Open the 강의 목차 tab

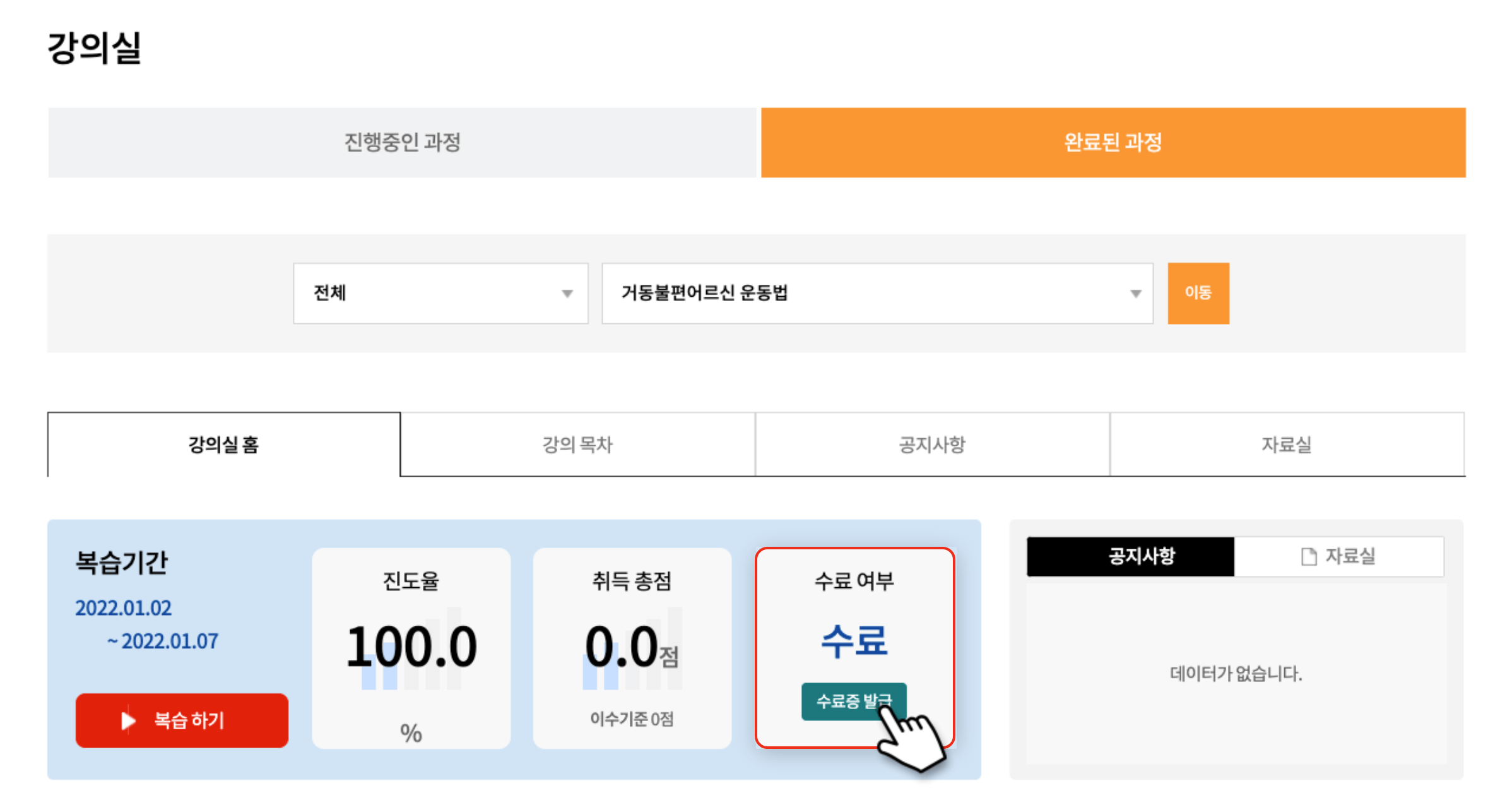pyautogui.click(x=577, y=445)
